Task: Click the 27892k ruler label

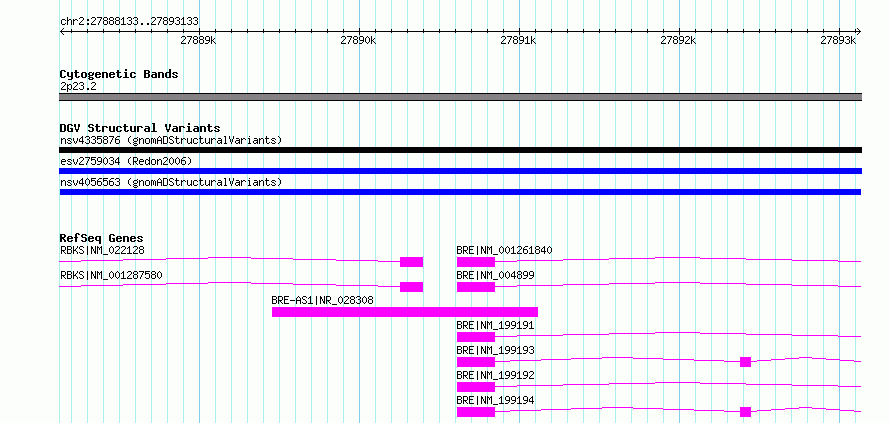Action: click(678, 40)
